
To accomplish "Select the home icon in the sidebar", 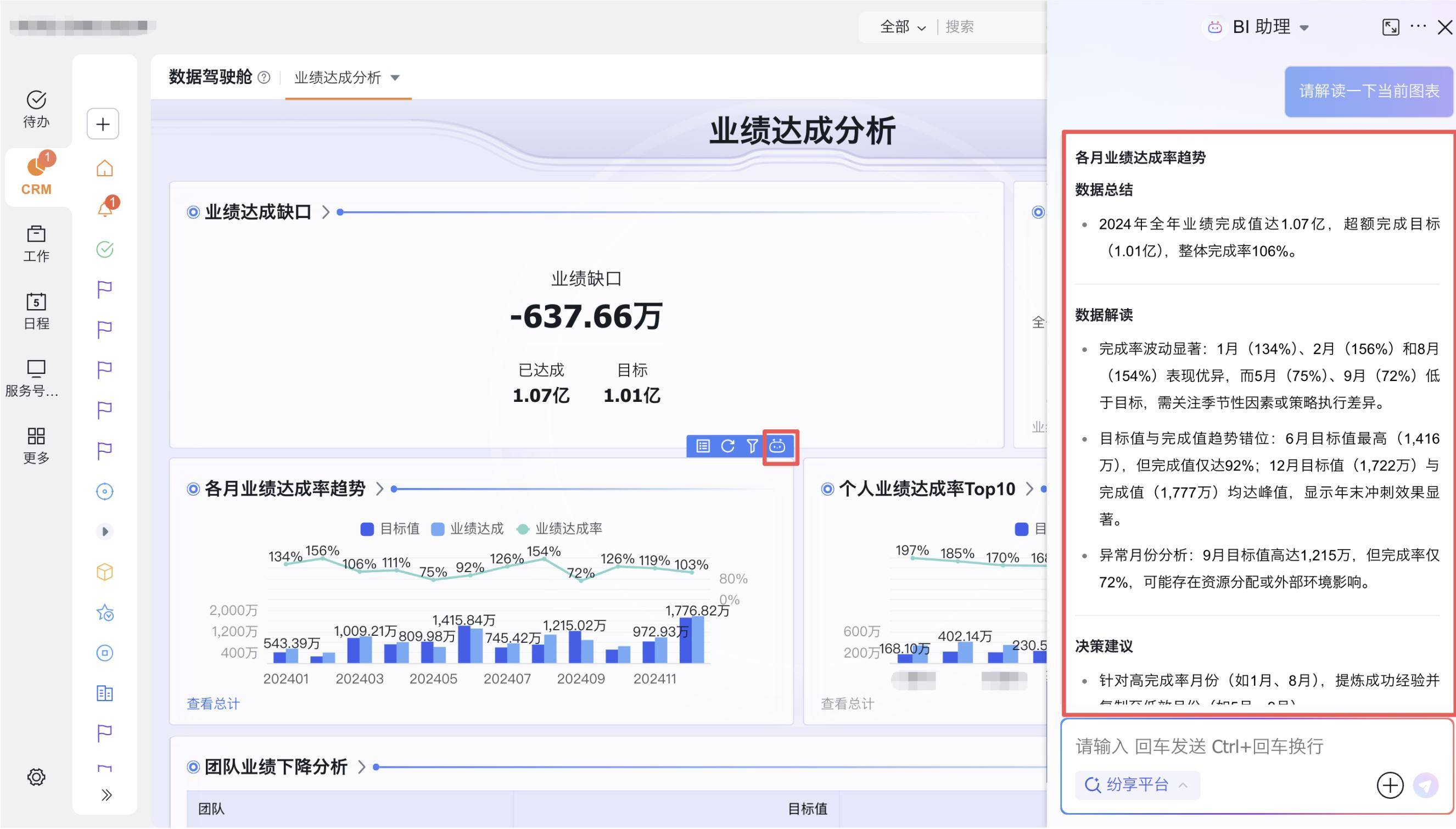I will 105,167.
